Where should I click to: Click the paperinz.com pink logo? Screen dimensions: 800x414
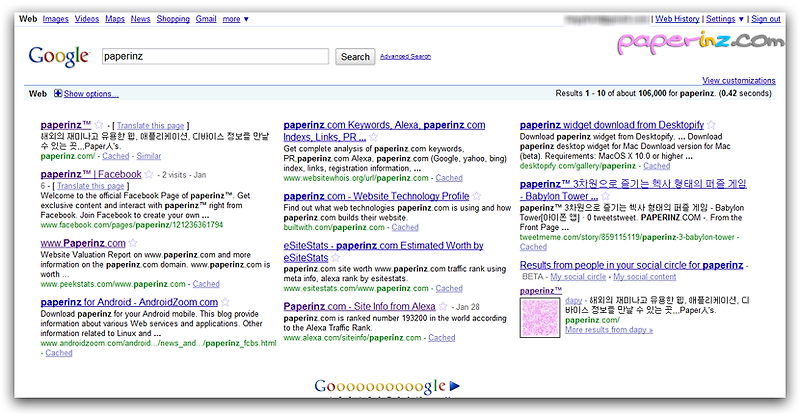pyautogui.click(x=700, y=42)
